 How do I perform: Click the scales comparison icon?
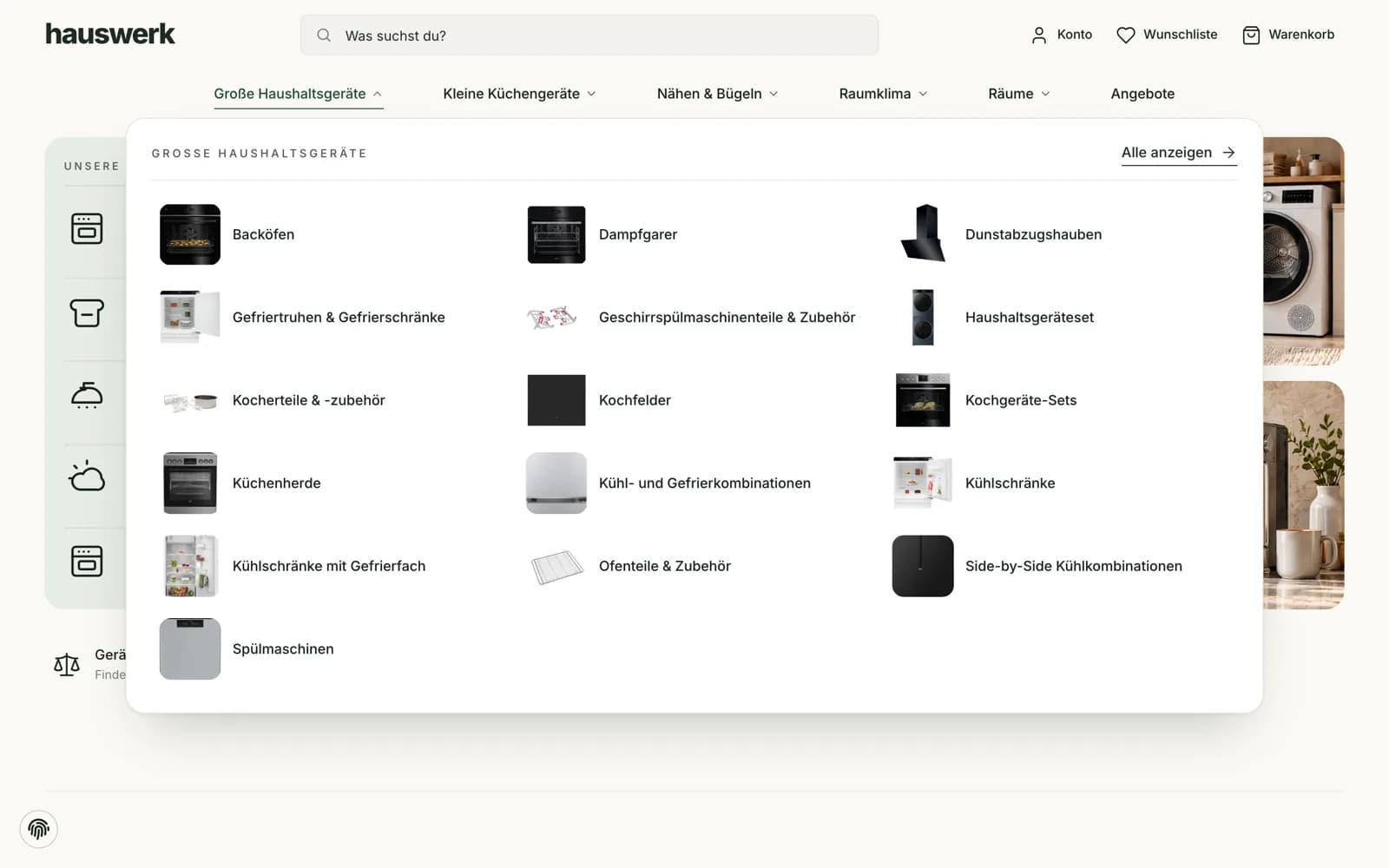point(67,665)
